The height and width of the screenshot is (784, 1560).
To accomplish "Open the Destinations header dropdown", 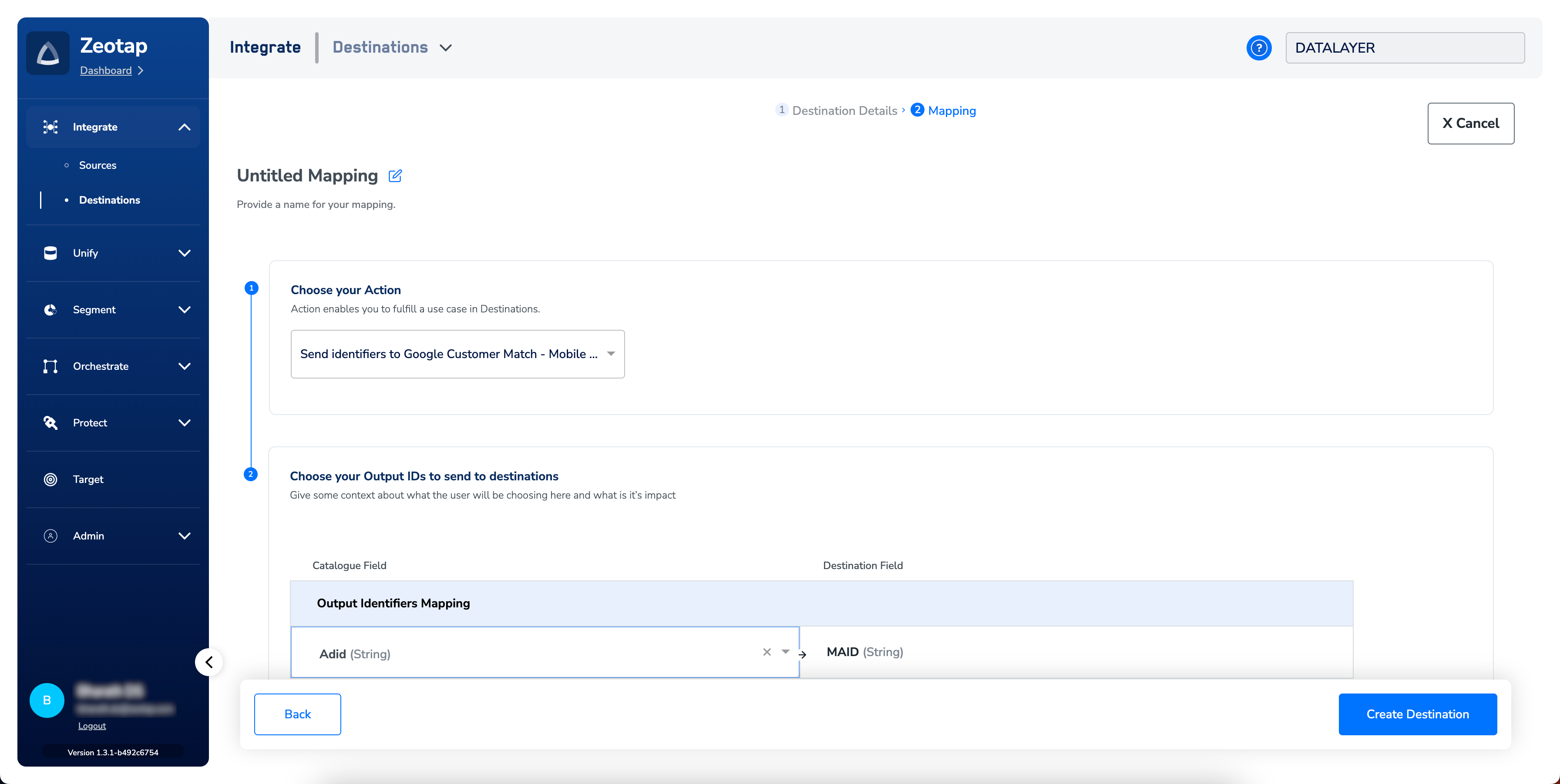I will 446,48.
